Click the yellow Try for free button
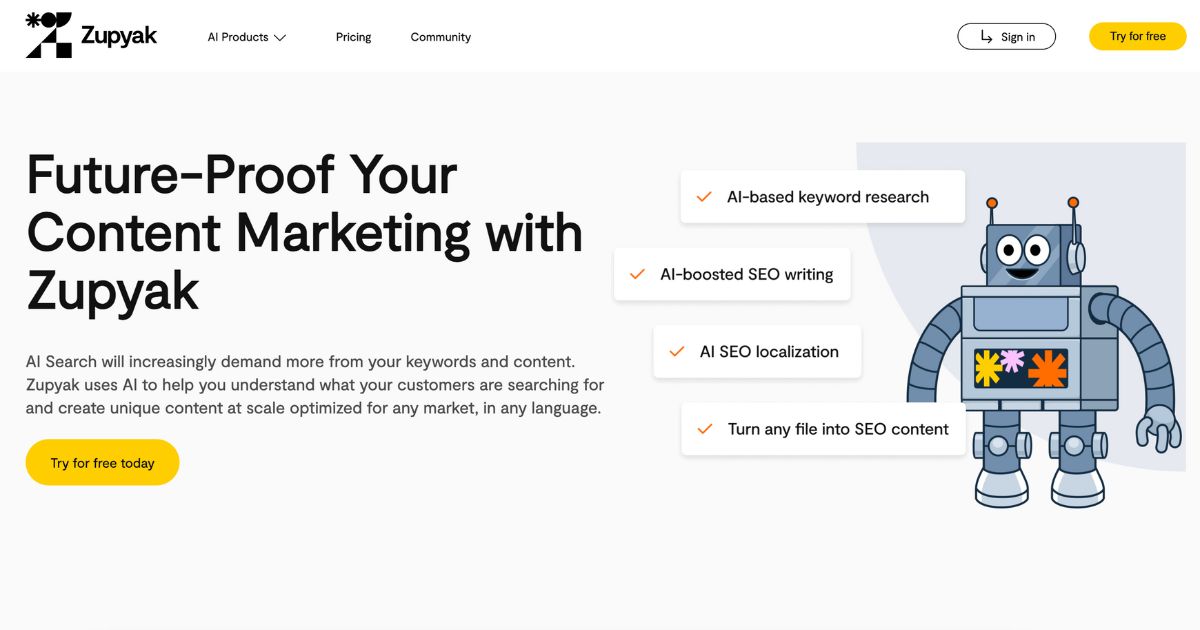Image resolution: width=1200 pixels, height=630 pixels. click(1138, 36)
